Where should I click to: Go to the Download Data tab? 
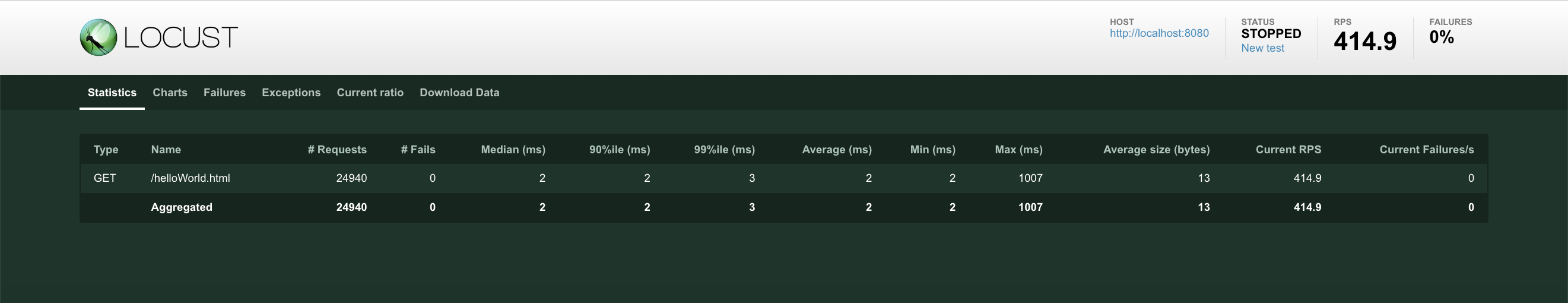click(x=459, y=93)
